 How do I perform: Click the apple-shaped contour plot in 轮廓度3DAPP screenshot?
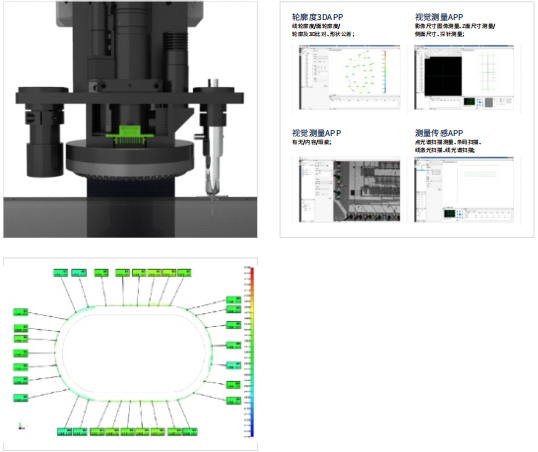[x=360, y=72]
